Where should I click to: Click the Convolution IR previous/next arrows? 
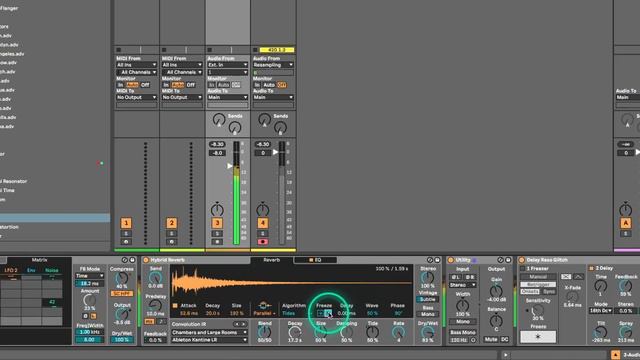(240, 324)
